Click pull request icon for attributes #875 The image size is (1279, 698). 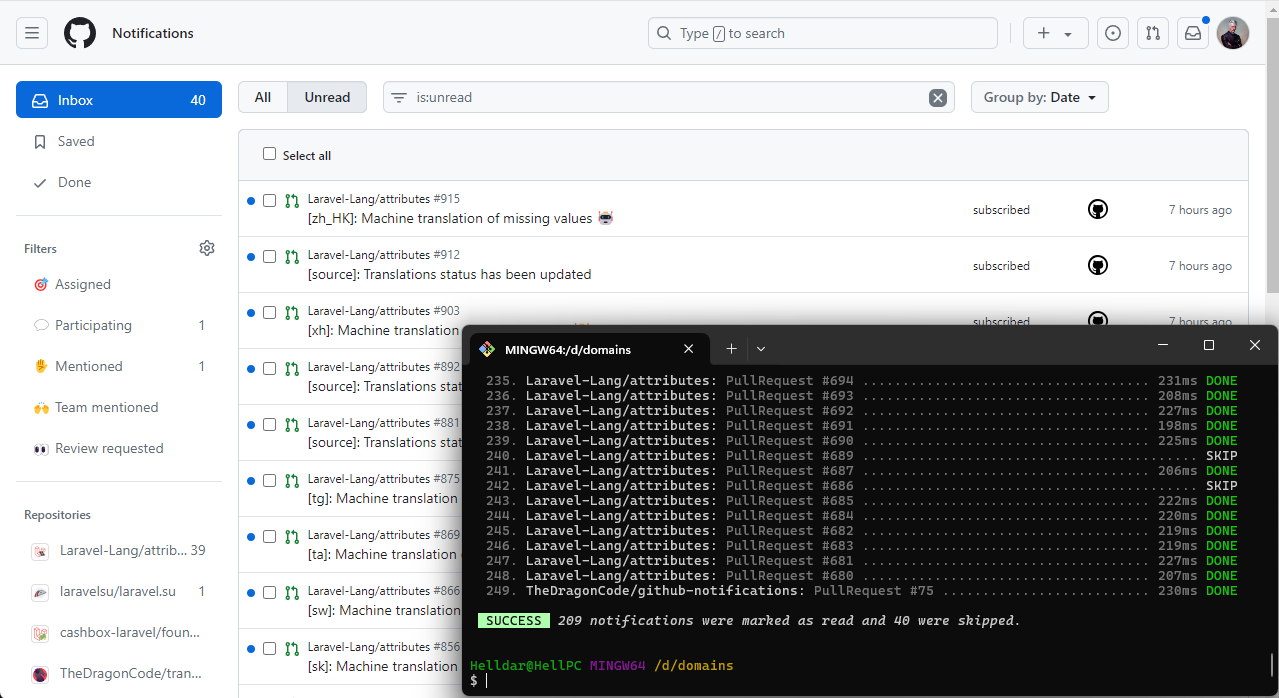click(292, 481)
